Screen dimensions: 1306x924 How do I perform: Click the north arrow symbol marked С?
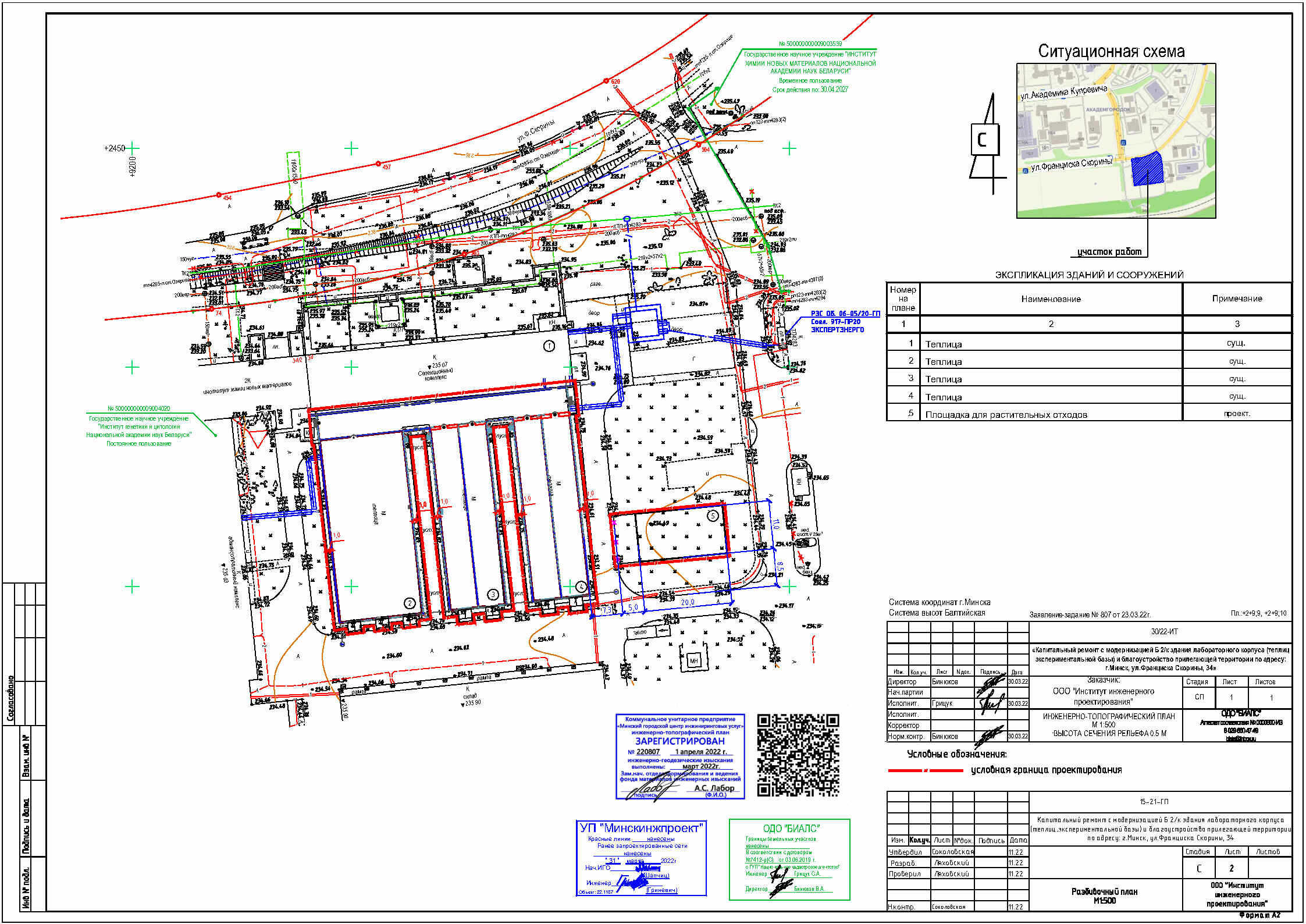point(984,140)
